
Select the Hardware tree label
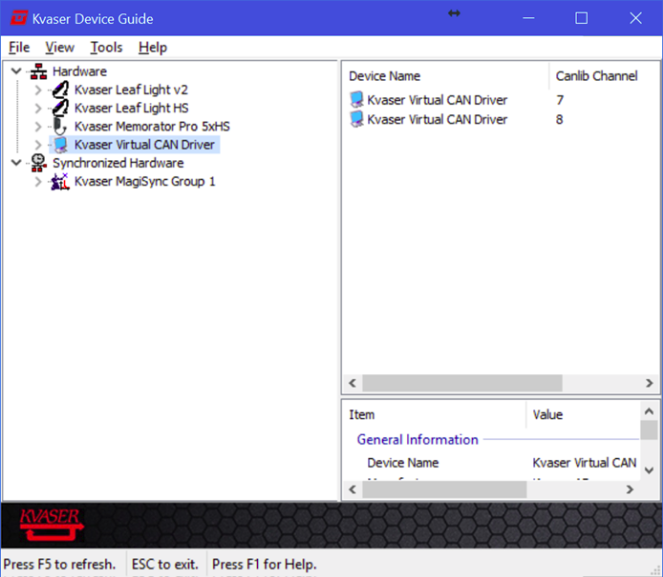[79, 71]
